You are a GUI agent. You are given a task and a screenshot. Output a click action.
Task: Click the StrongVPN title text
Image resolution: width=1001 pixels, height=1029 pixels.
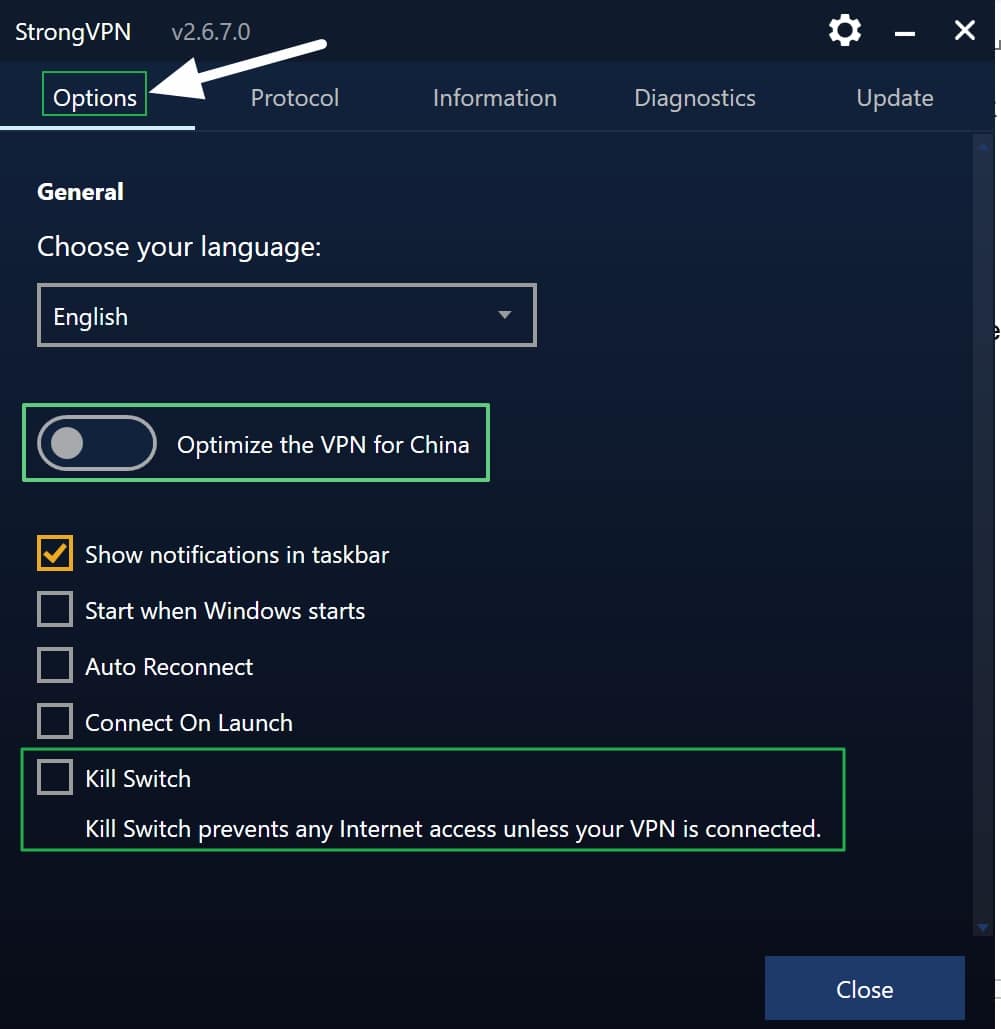73,32
